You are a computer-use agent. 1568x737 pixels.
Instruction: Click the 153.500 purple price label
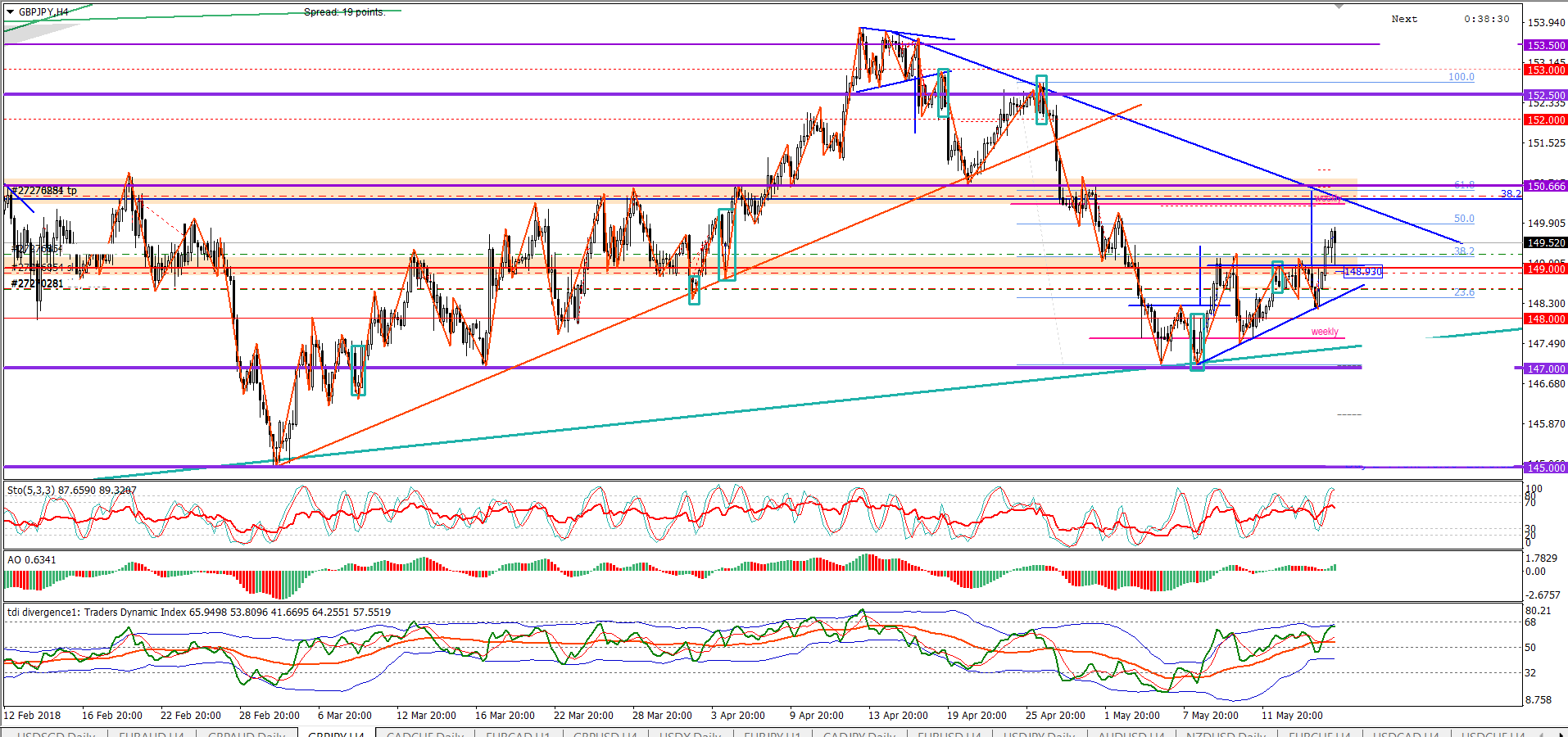coord(1545,46)
